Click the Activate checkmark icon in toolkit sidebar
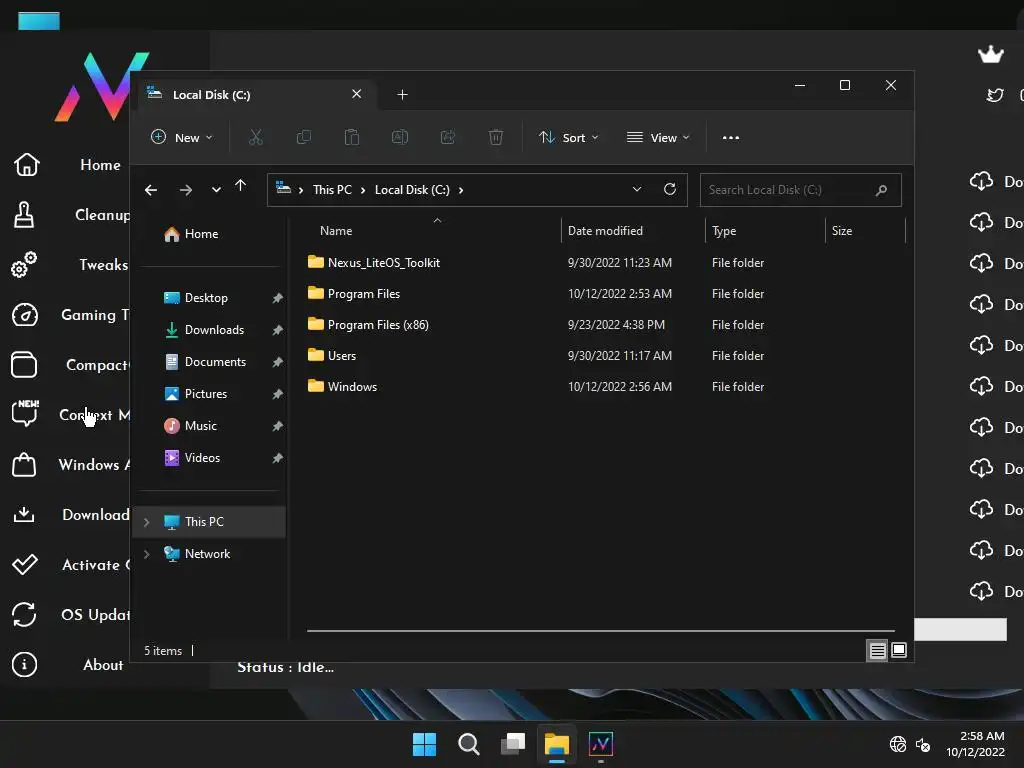The image size is (1024, 768). point(25,564)
